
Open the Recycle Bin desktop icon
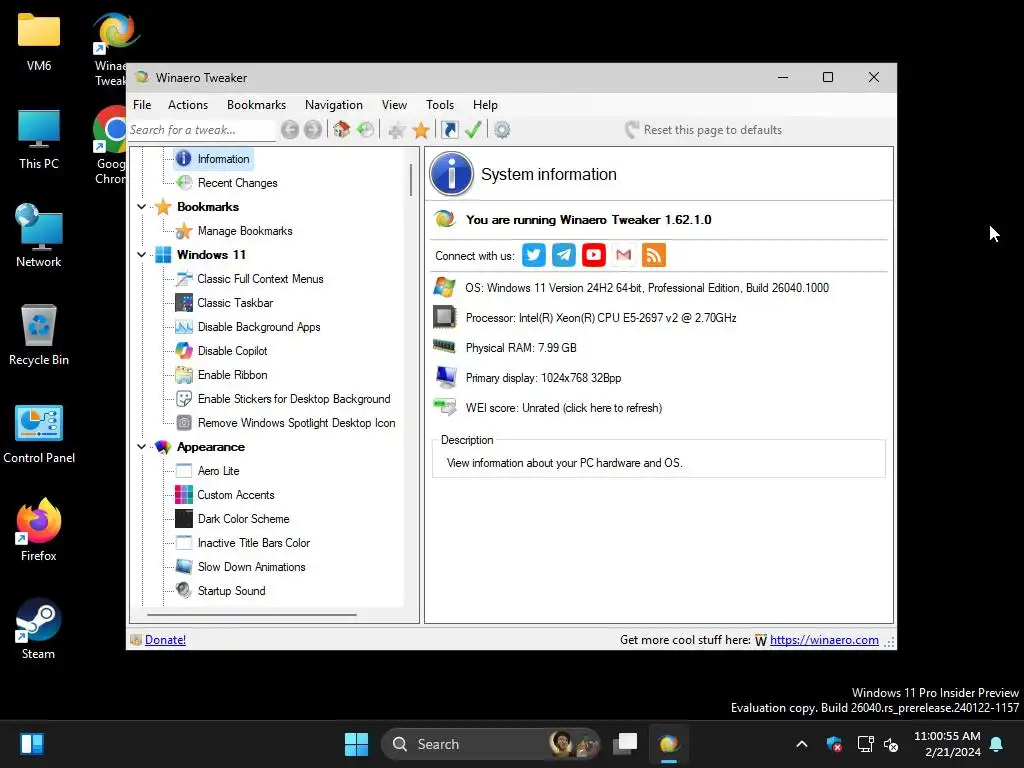coord(39,335)
